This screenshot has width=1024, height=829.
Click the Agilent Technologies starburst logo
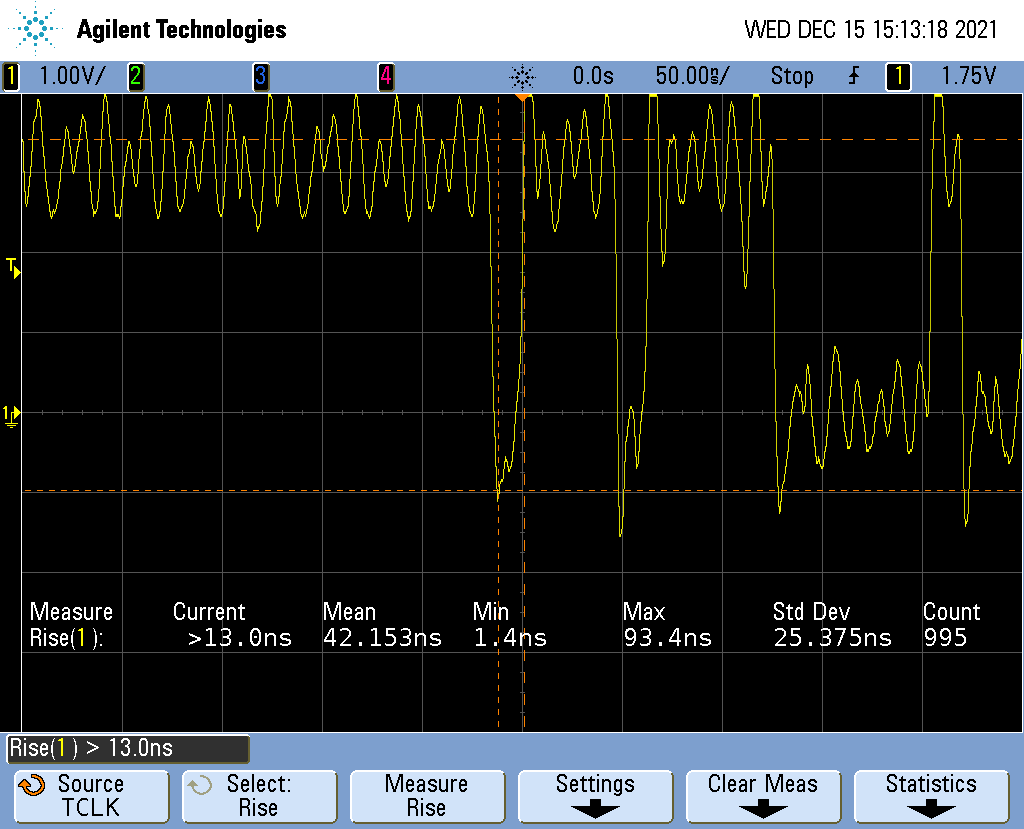pos(38,30)
